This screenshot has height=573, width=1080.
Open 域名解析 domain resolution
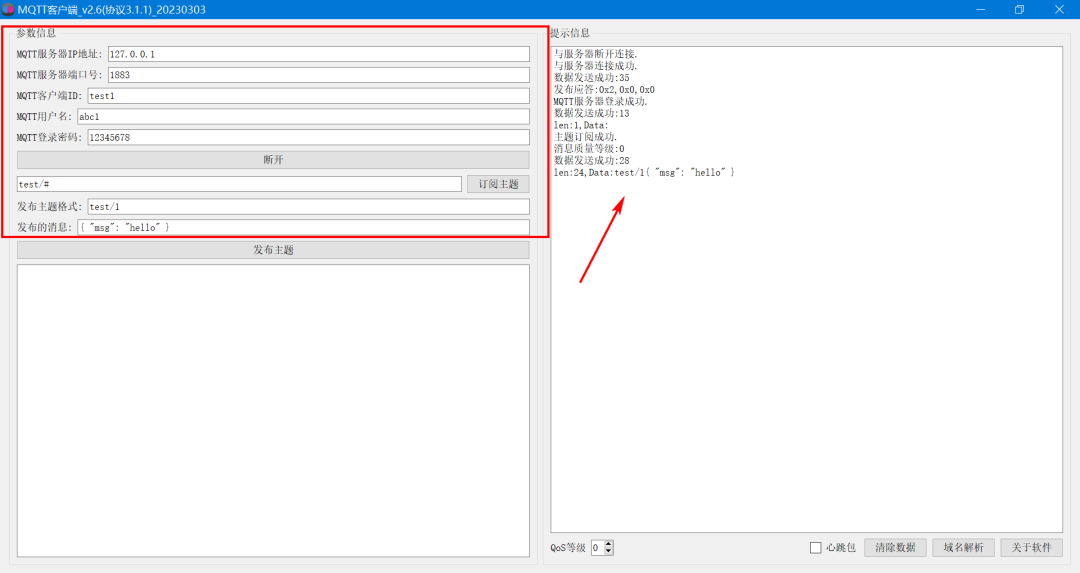(x=963, y=548)
